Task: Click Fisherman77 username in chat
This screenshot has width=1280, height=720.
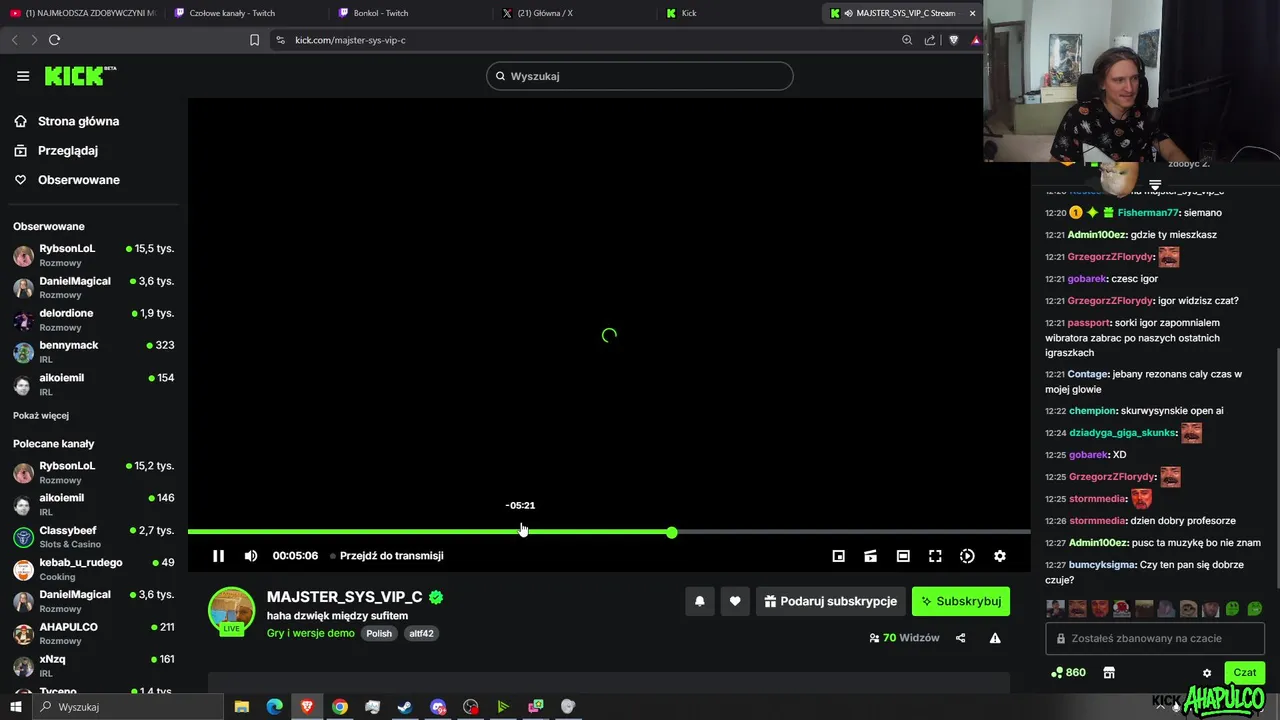Action: click(x=1148, y=213)
